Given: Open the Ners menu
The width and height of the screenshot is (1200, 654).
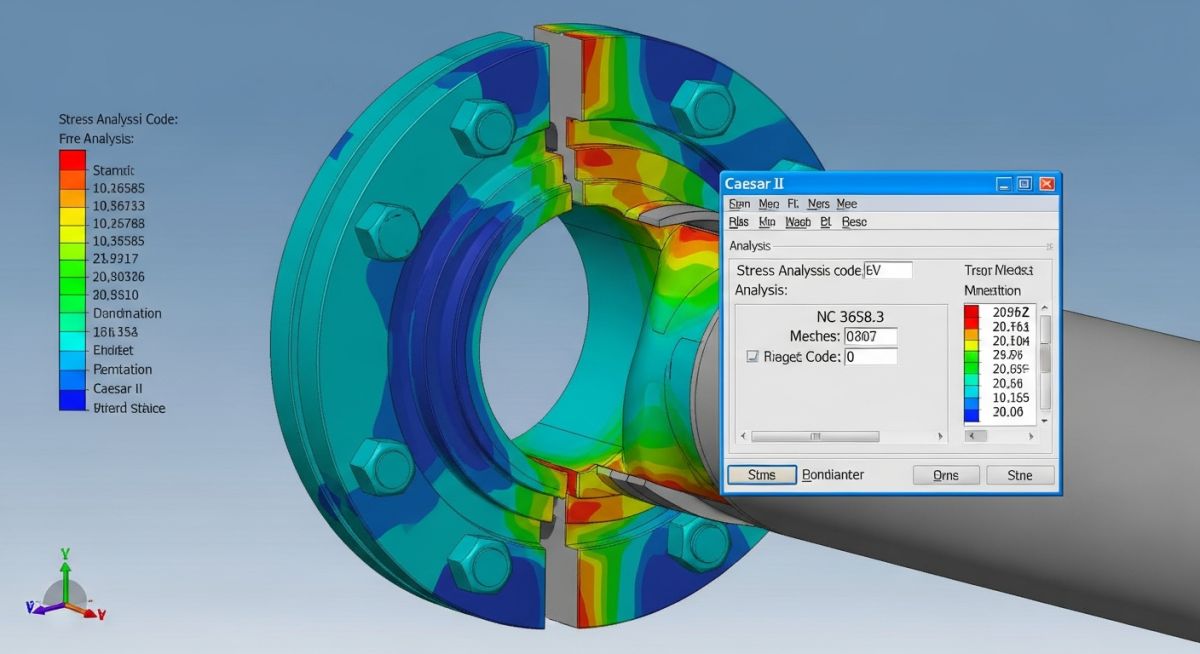Looking at the screenshot, I should pyautogui.click(x=819, y=203).
